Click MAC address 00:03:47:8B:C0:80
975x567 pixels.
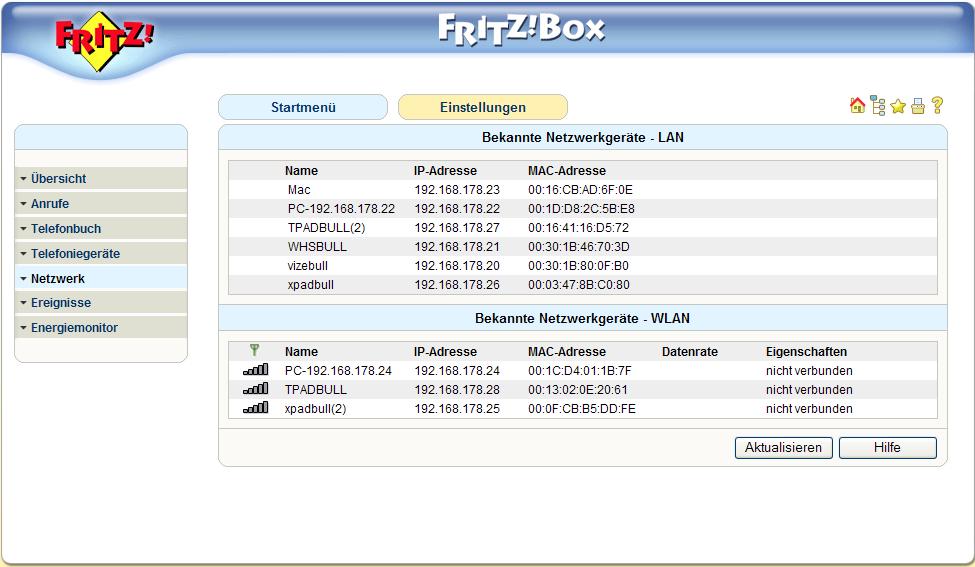pos(579,285)
